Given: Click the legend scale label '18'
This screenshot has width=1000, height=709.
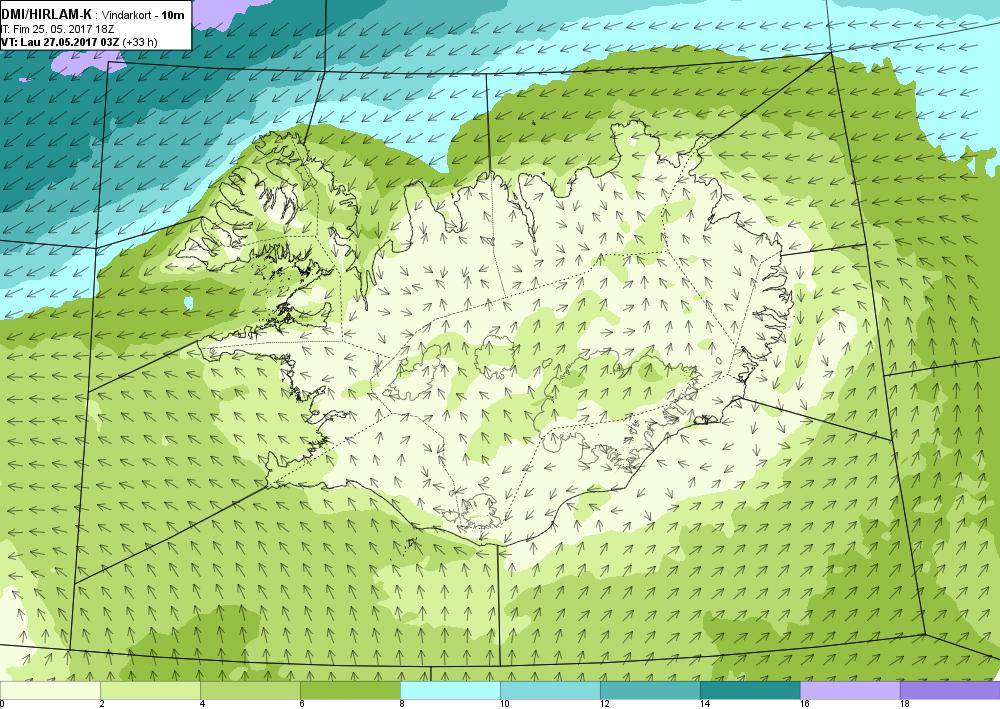Looking at the screenshot, I should 904,704.
